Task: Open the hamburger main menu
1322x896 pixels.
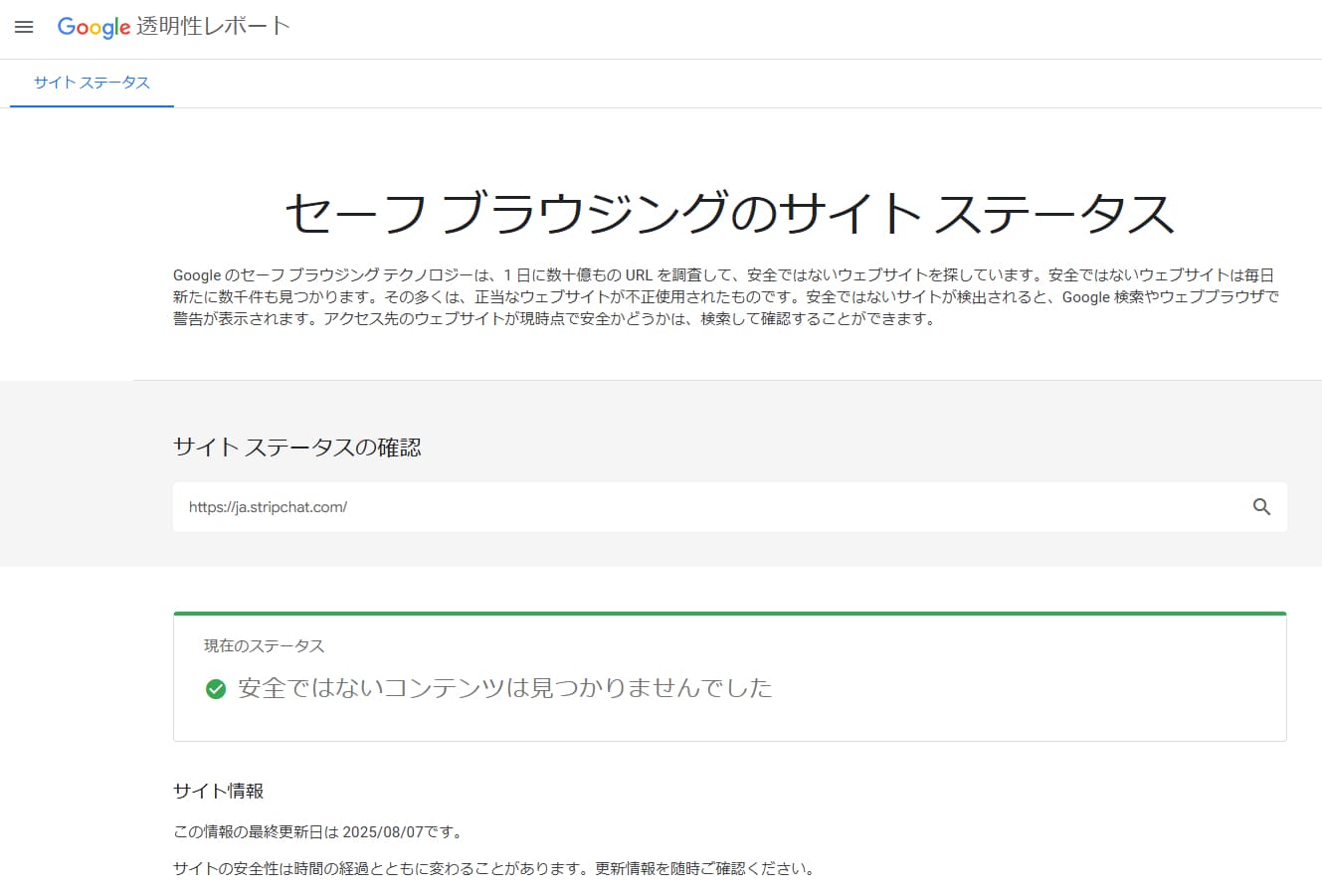Action: coord(24,27)
